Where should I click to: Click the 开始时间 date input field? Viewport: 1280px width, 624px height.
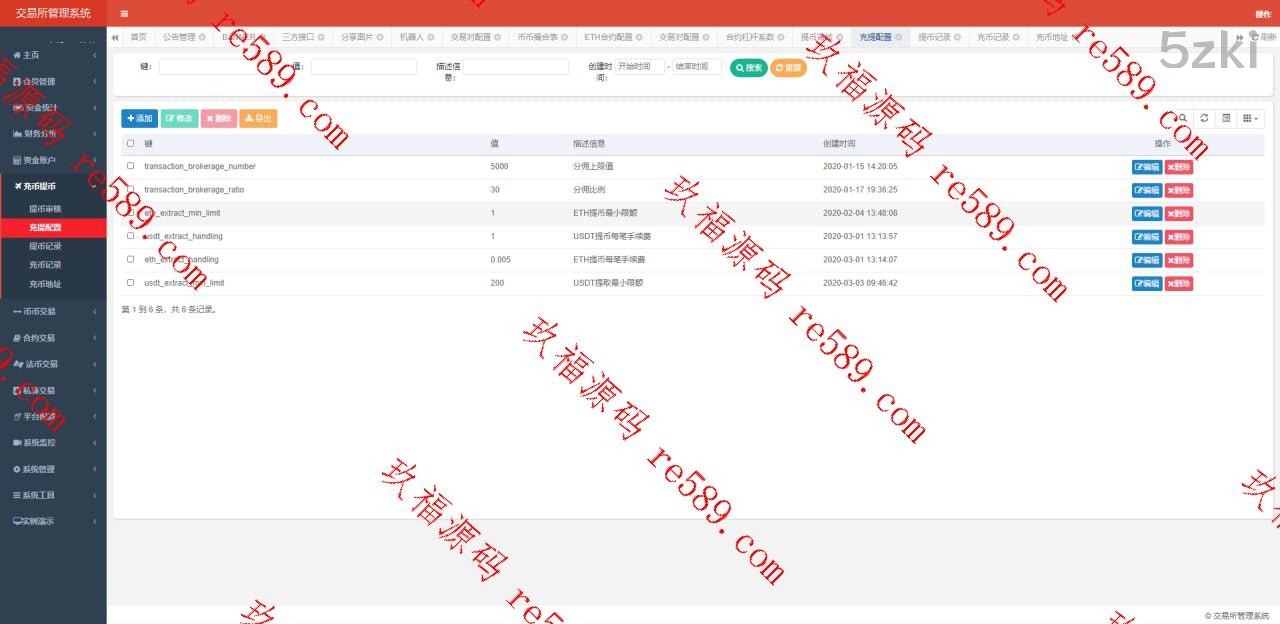pyautogui.click(x=639, y=67)
